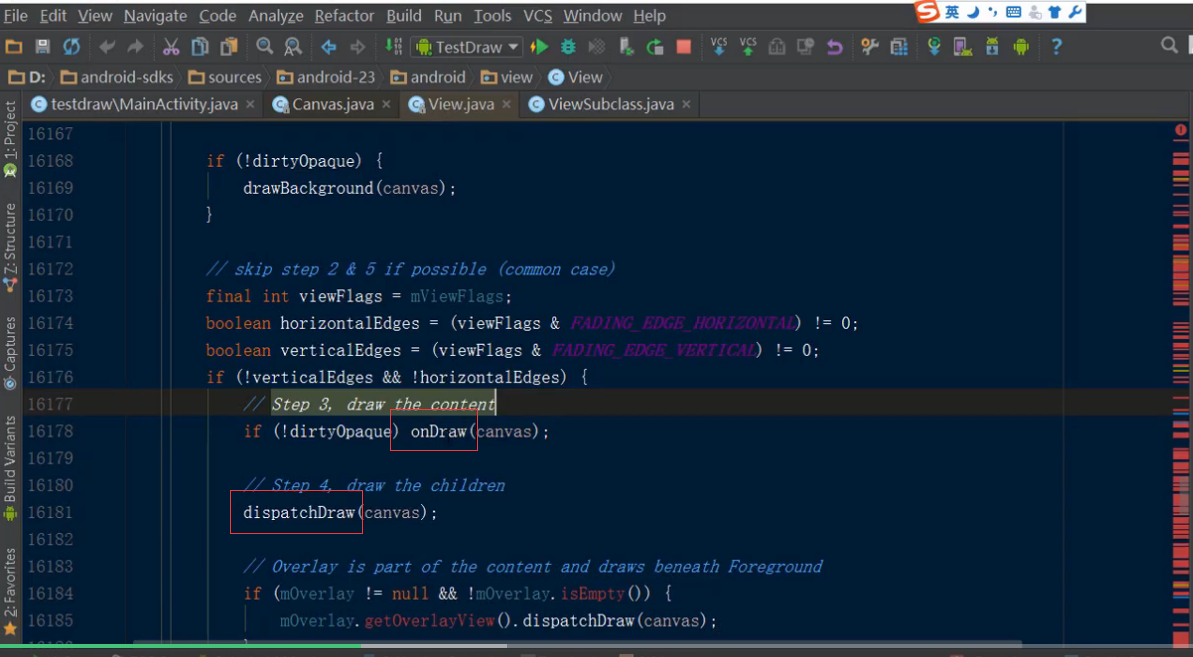Open Project Structure icon
Image resolution: width=1193 pixels, height=657 pixels.
(899, 47)
